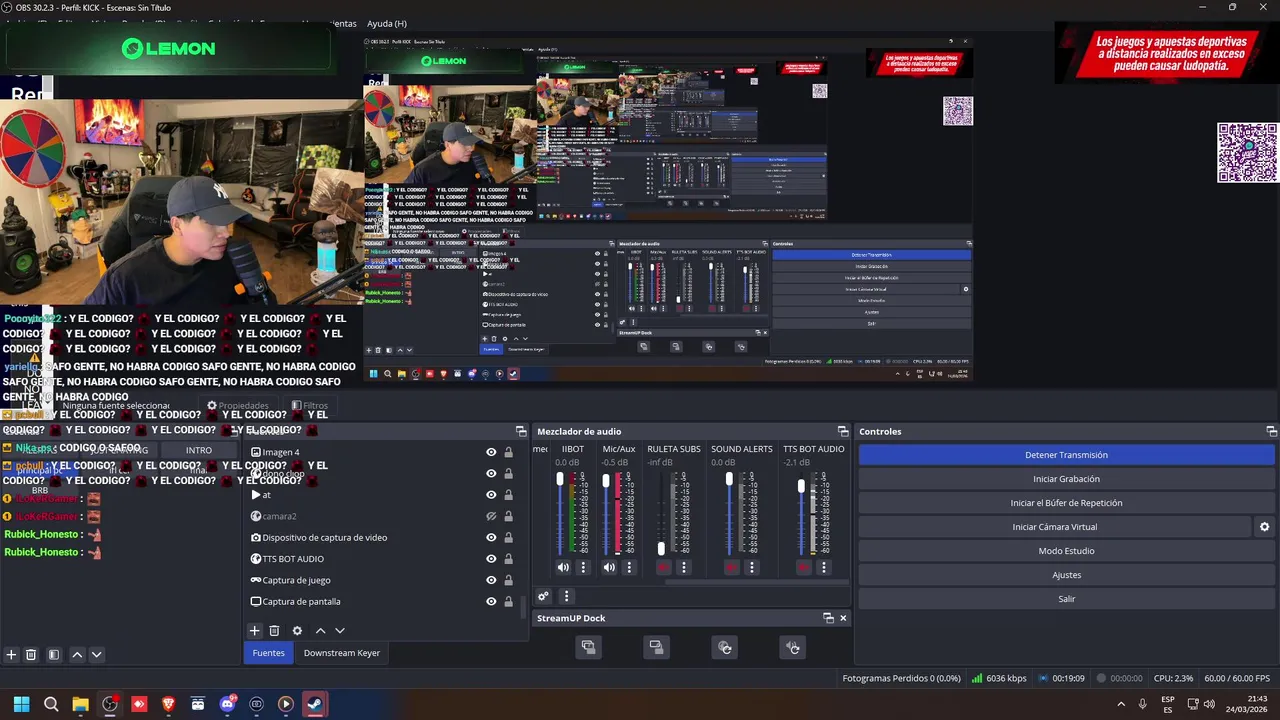1280x720 pixels.
Task: Unlock the Imagen 4 source
Action: (x=508, y=452)
